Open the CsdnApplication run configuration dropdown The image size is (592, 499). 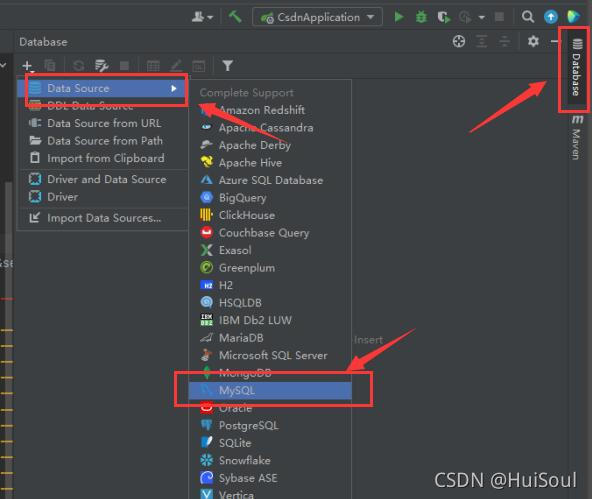click(317, 17)
